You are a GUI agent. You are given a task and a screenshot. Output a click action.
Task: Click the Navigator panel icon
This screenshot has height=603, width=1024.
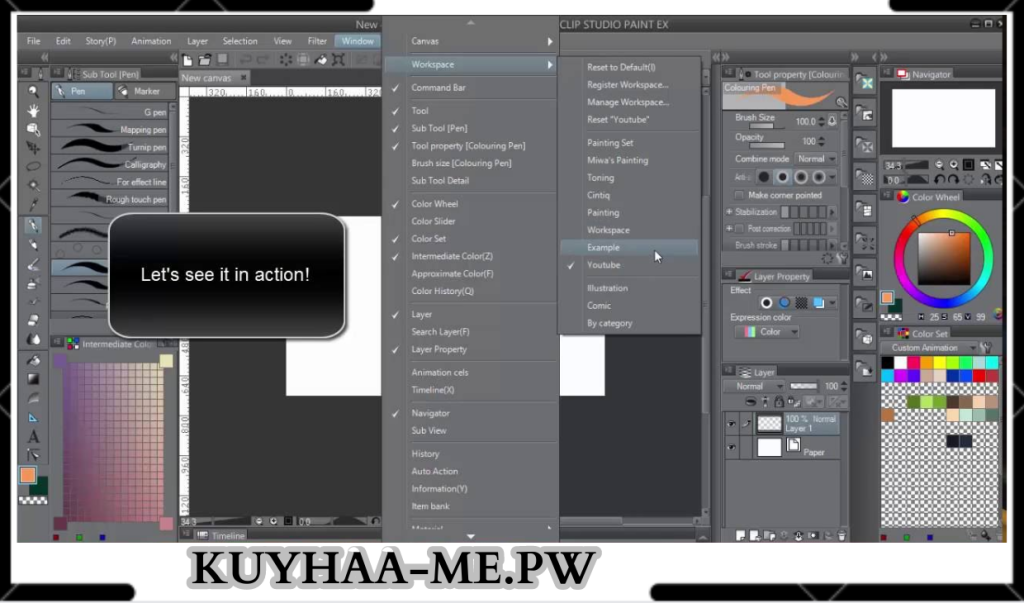903,74
